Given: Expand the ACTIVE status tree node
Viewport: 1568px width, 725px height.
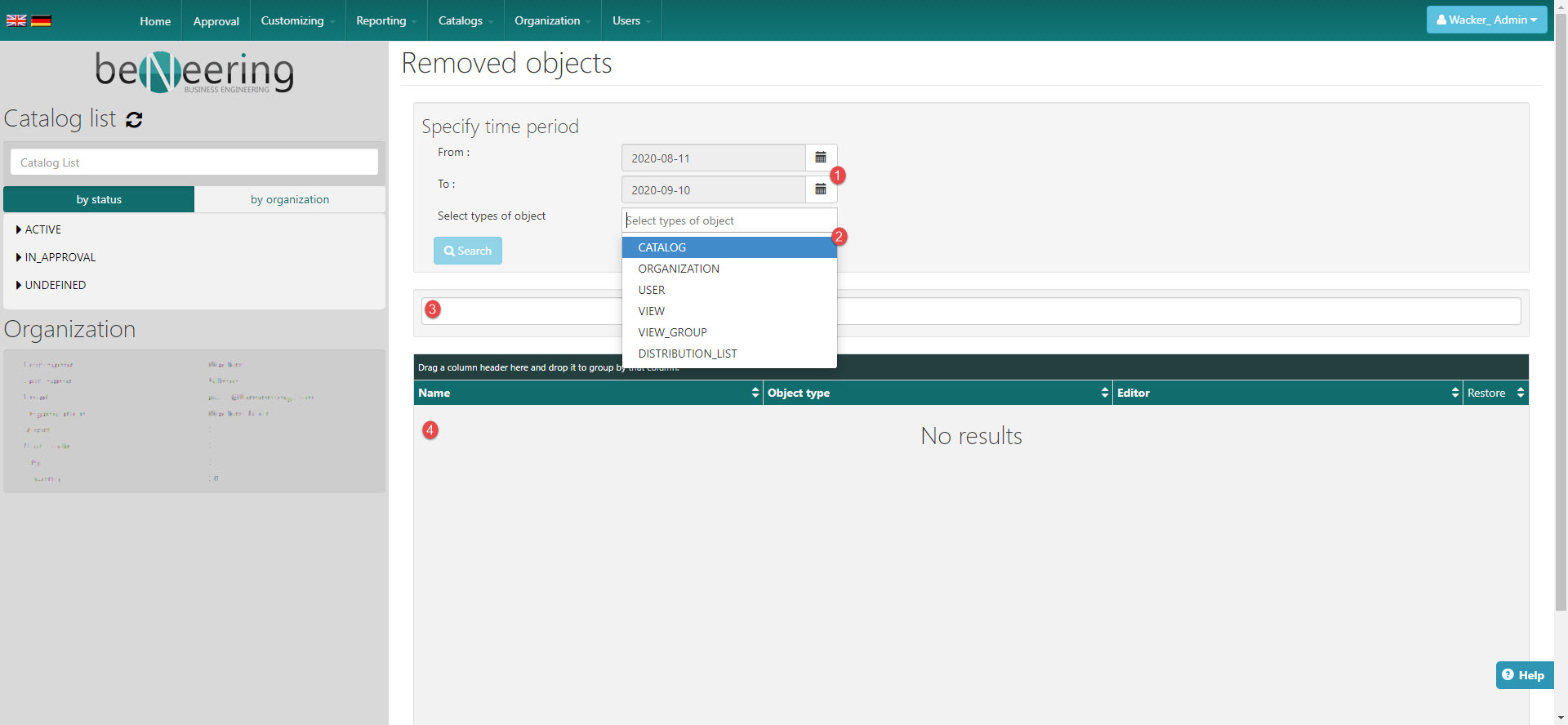Looking at the screenshot, I should coord(19,229).
